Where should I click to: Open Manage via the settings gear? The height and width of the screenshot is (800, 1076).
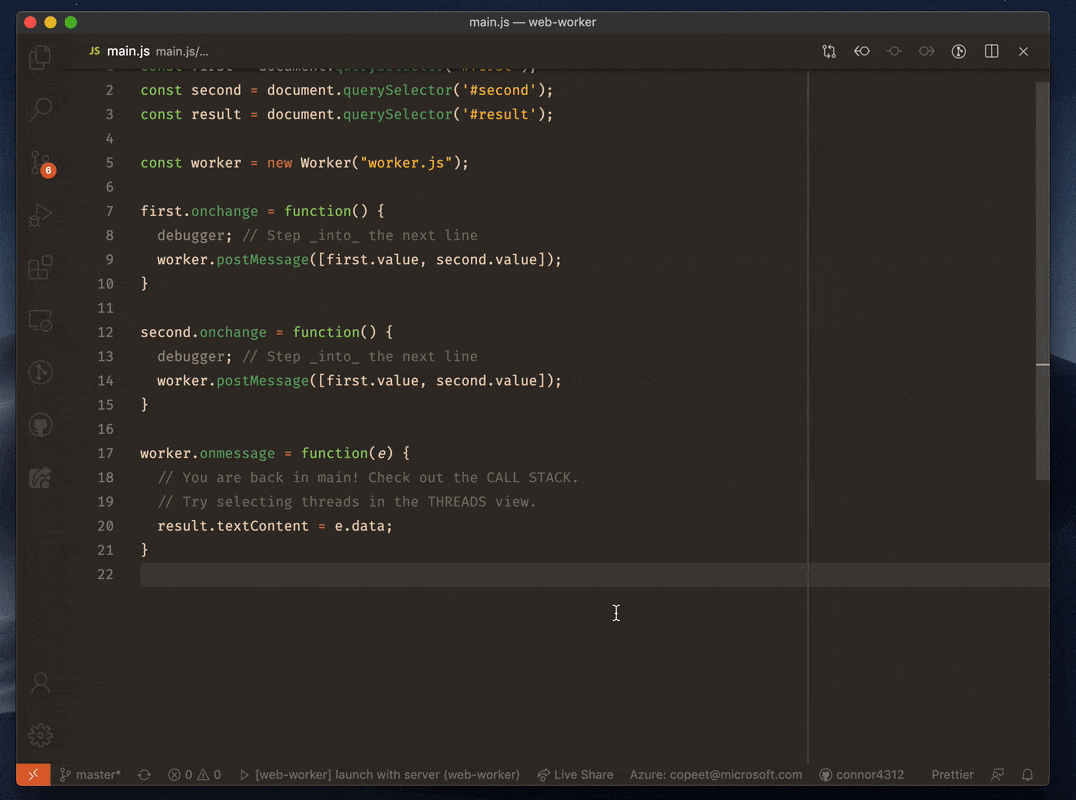(x=40, y=735)
